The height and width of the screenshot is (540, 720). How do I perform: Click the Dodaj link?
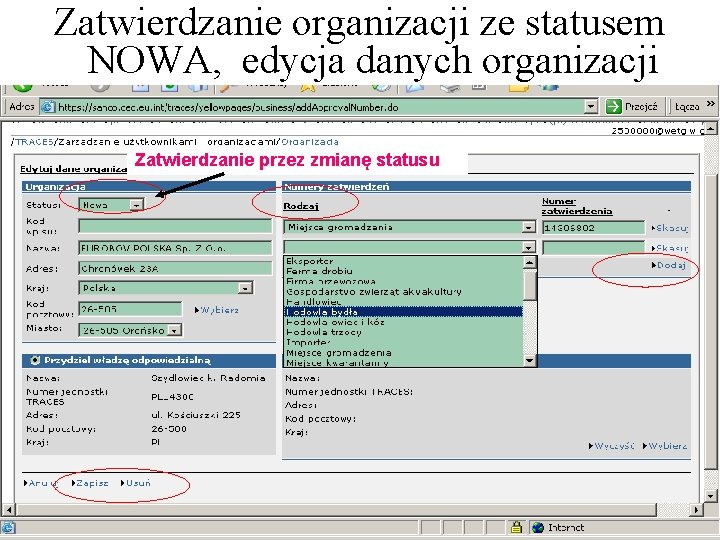671,265
